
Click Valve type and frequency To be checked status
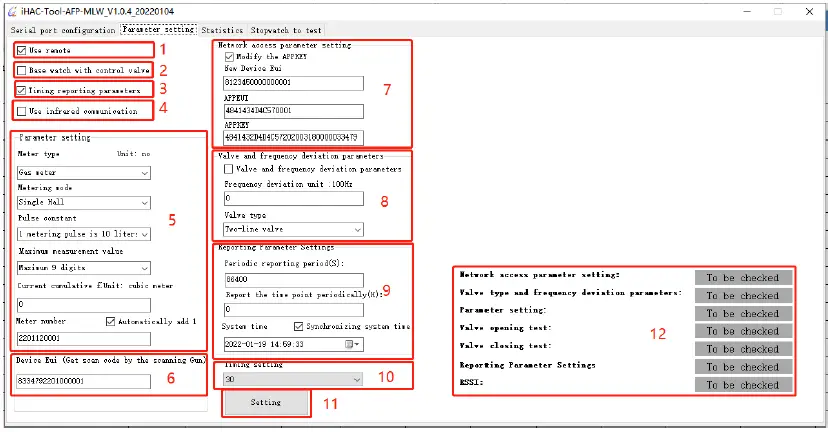[x=744, y=296]
